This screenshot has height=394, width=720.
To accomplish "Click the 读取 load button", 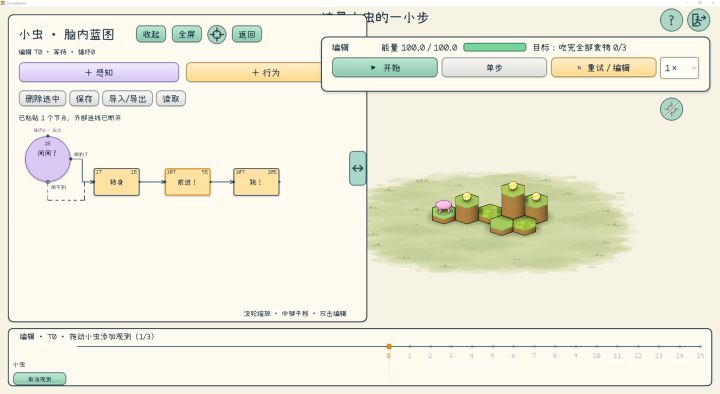I will [171, 99].
